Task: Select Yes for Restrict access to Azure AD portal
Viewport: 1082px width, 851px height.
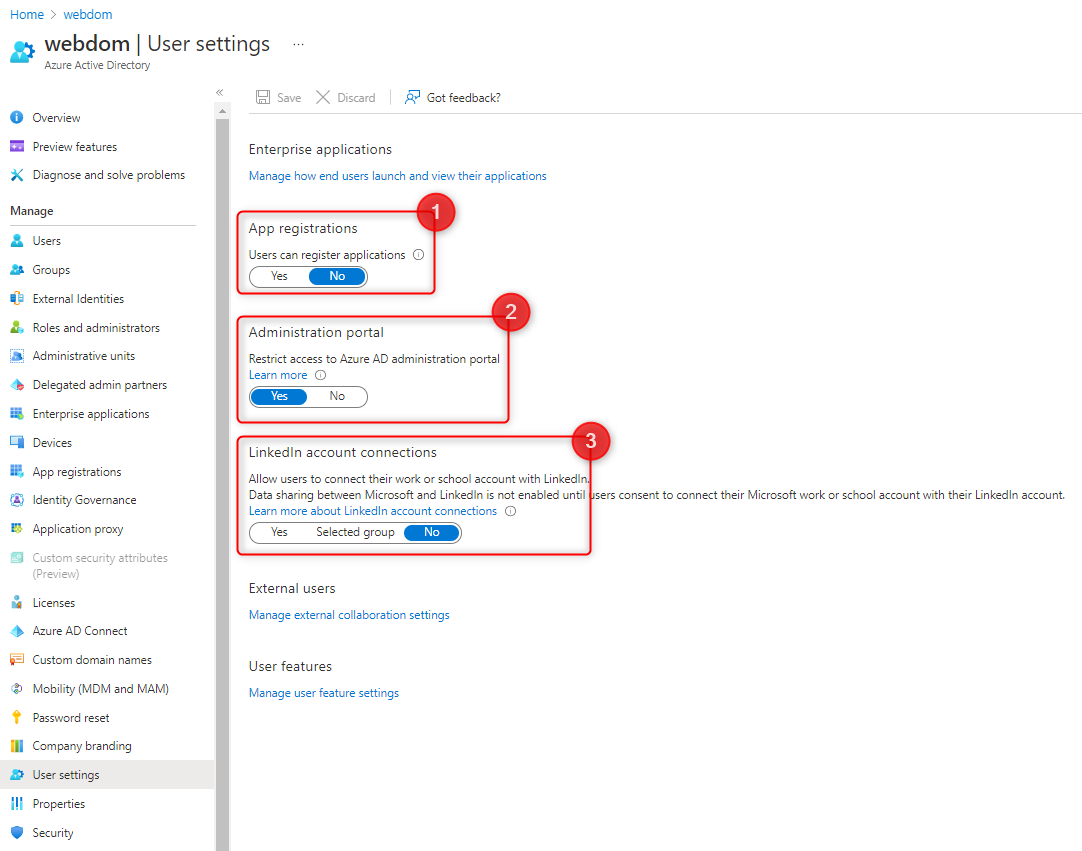Action: [x=279, y=396]
